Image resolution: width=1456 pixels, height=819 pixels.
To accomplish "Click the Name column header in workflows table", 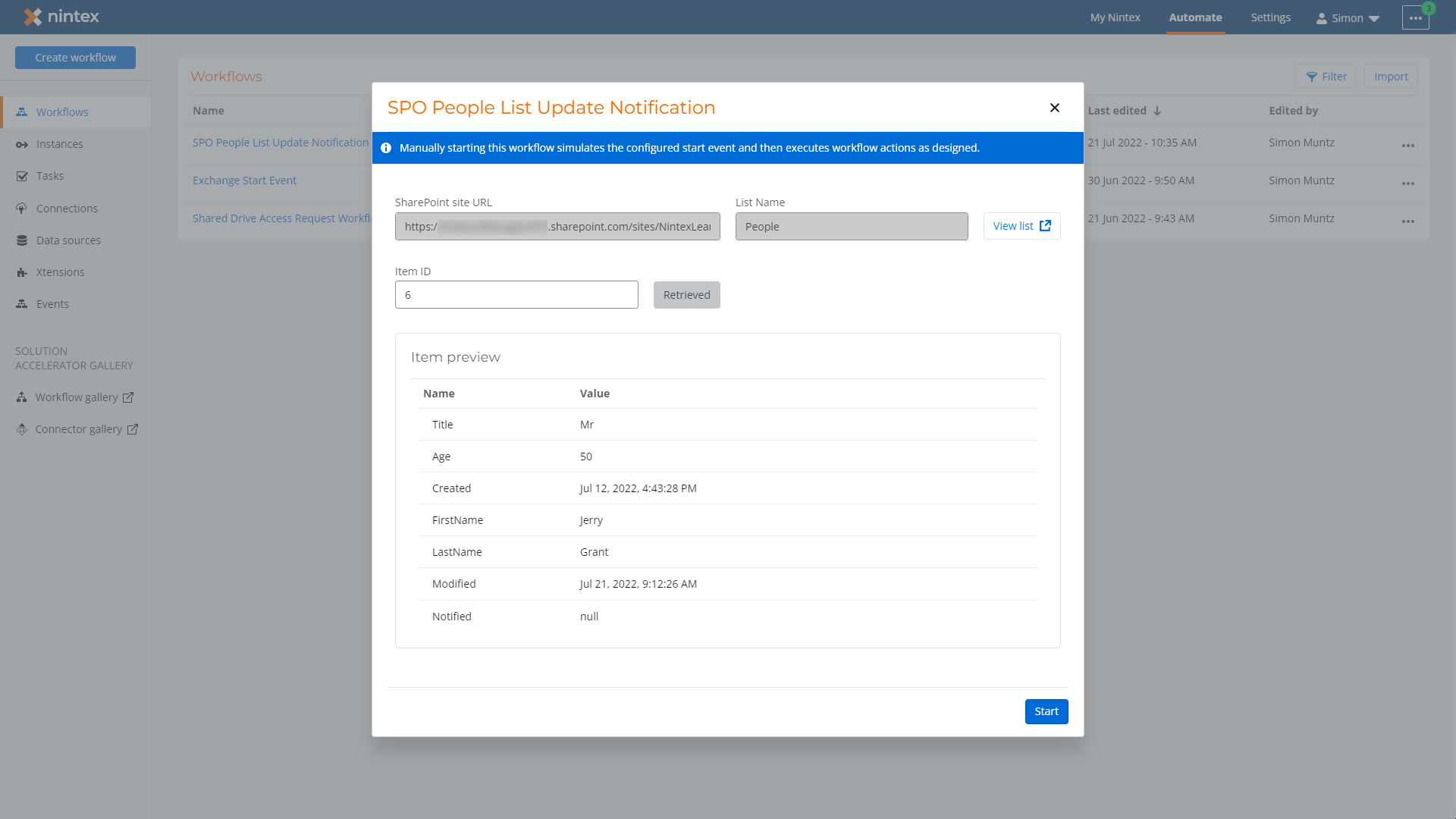I will coord(208,111).
